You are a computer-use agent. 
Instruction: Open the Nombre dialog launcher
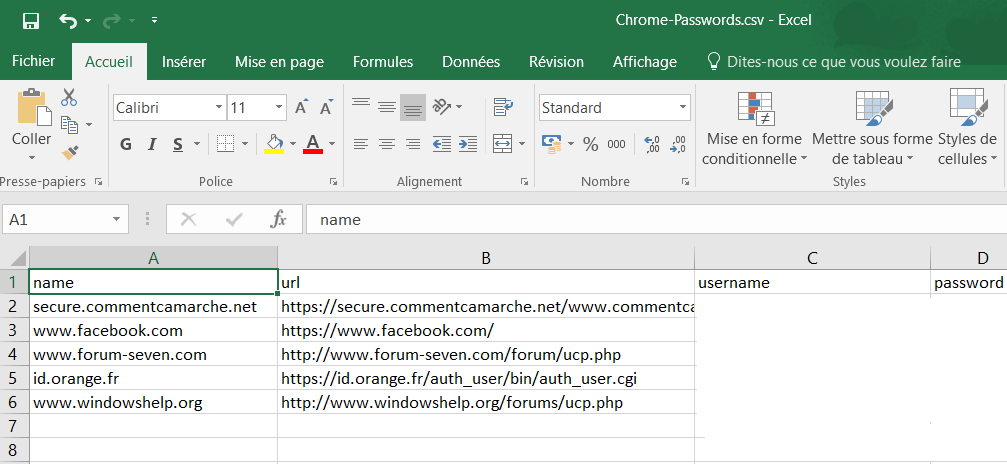tap(687, 183)
